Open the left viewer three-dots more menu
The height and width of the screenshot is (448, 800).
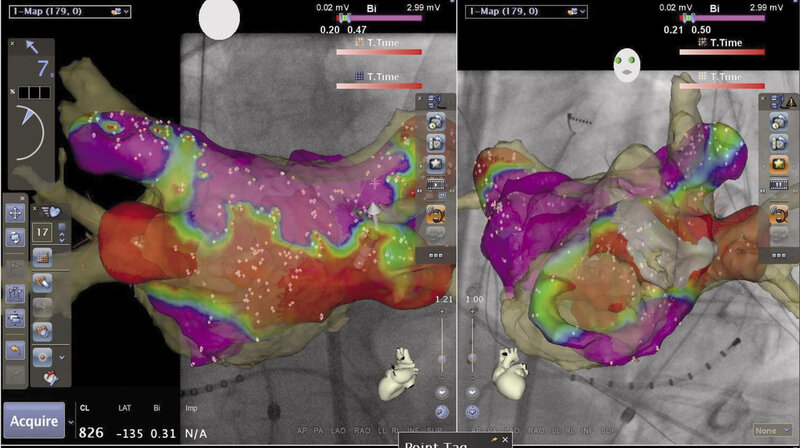(436, 256)
